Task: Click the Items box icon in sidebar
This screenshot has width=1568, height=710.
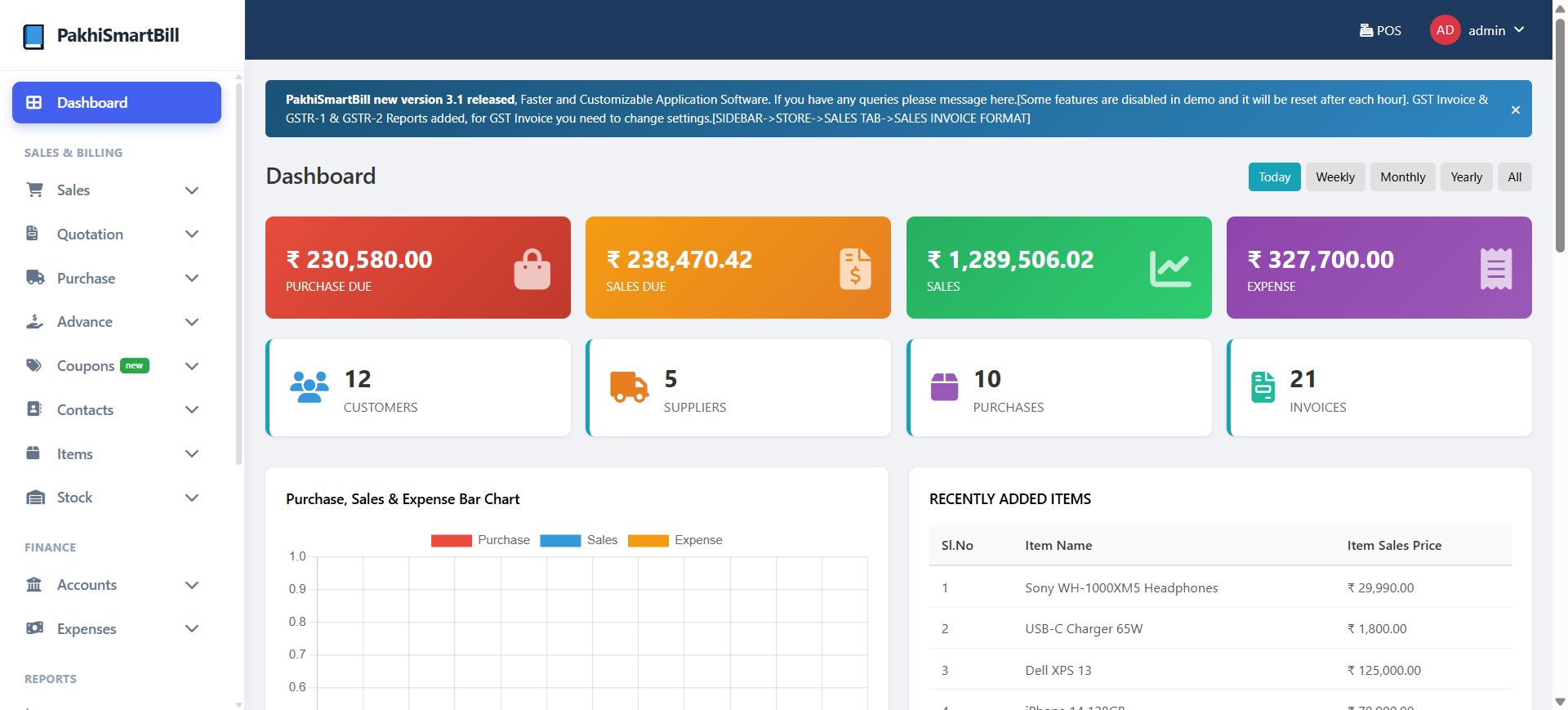Action: 33,453
